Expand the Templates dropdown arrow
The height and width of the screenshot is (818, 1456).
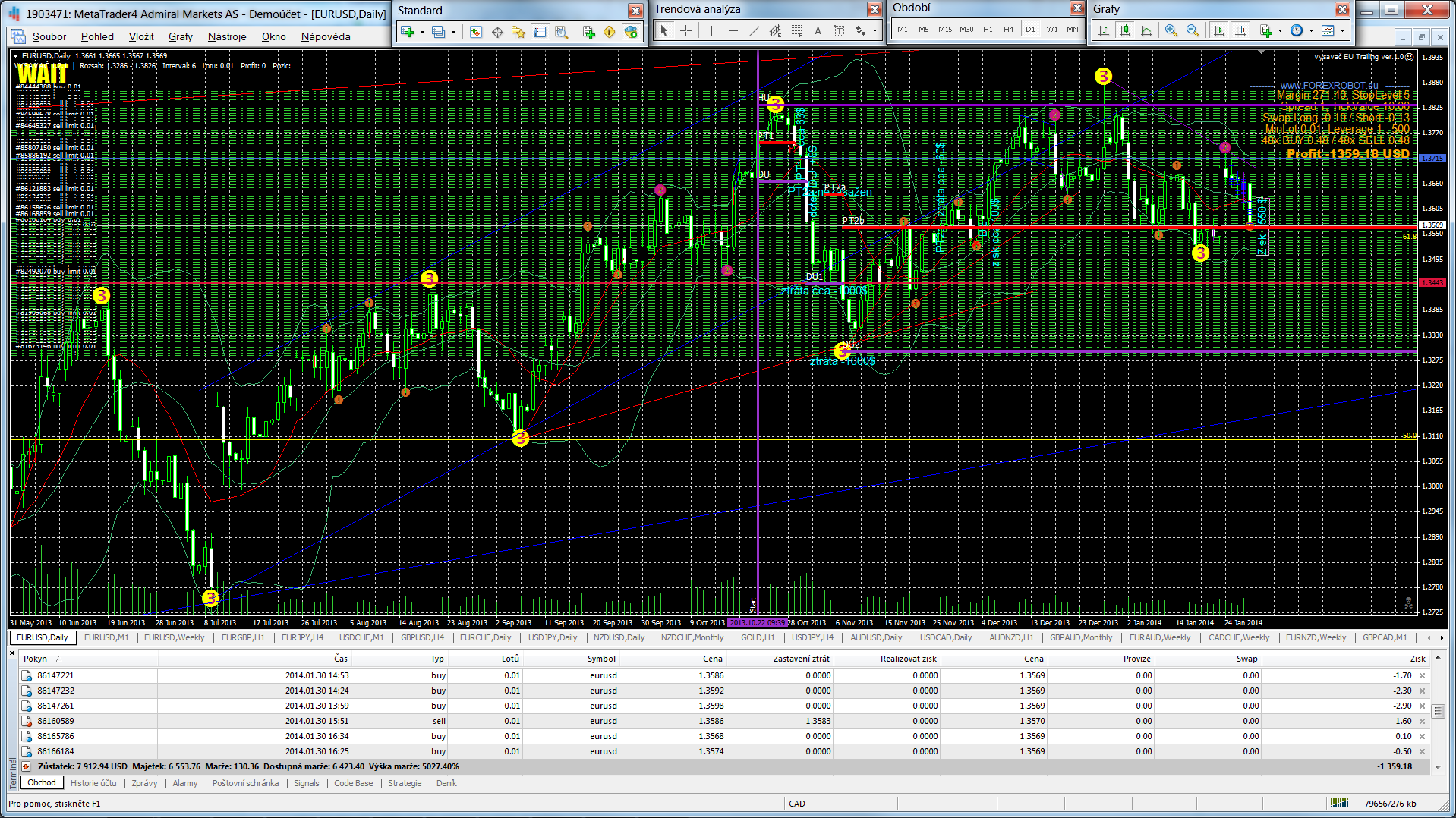[1342, 31]
